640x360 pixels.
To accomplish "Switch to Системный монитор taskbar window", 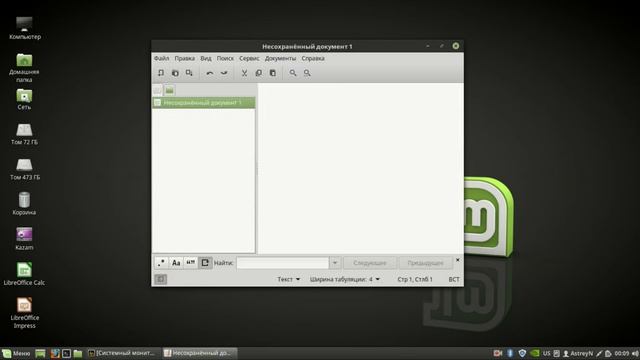I will click(122, 353).
